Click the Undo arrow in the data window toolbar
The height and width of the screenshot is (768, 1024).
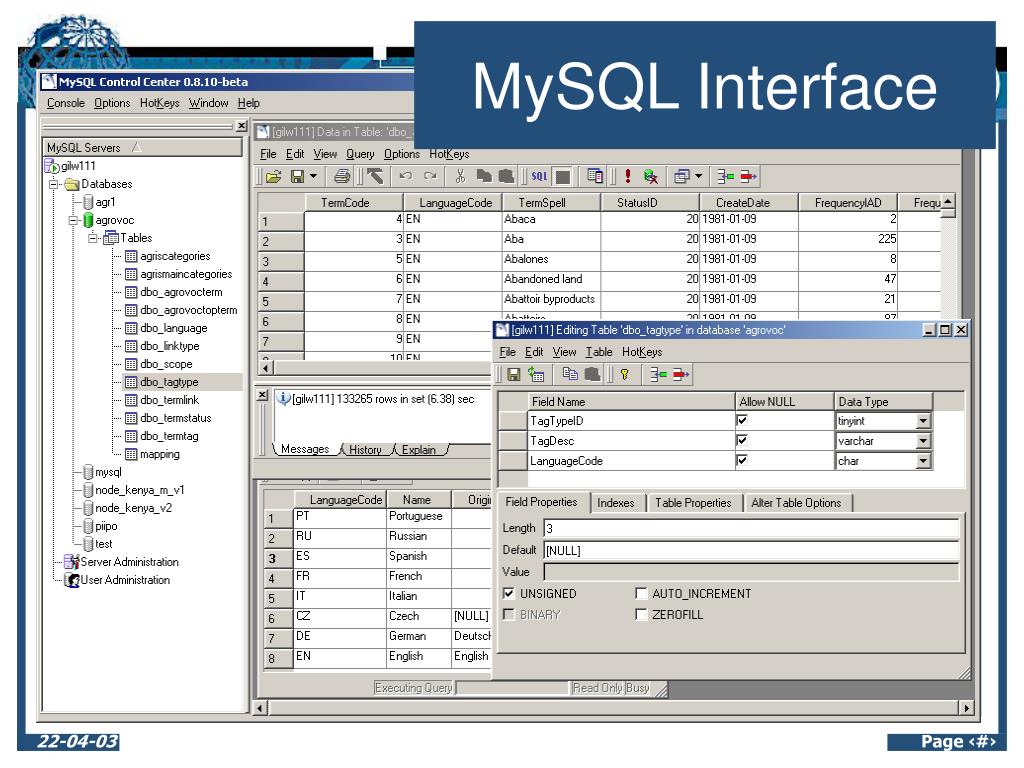point(406,176)
